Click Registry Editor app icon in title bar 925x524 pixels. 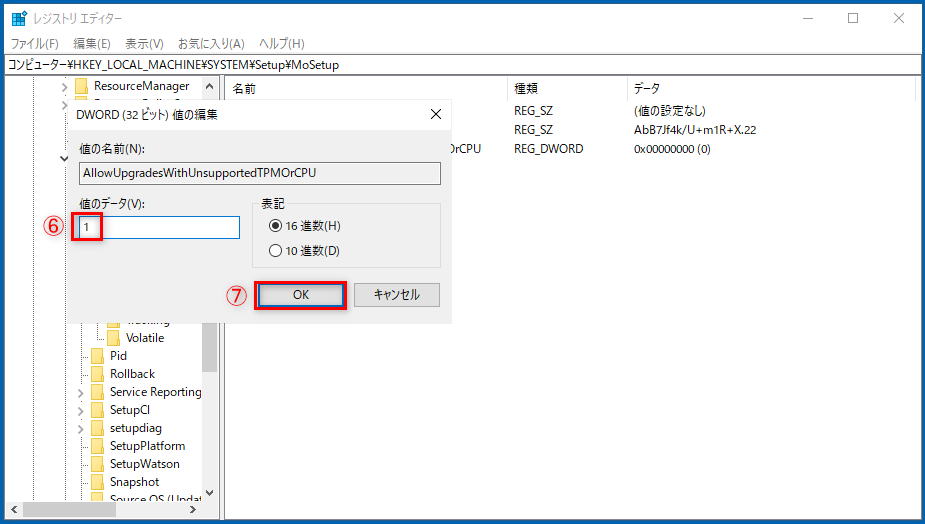pyautogui.click(x=19, y=18)
